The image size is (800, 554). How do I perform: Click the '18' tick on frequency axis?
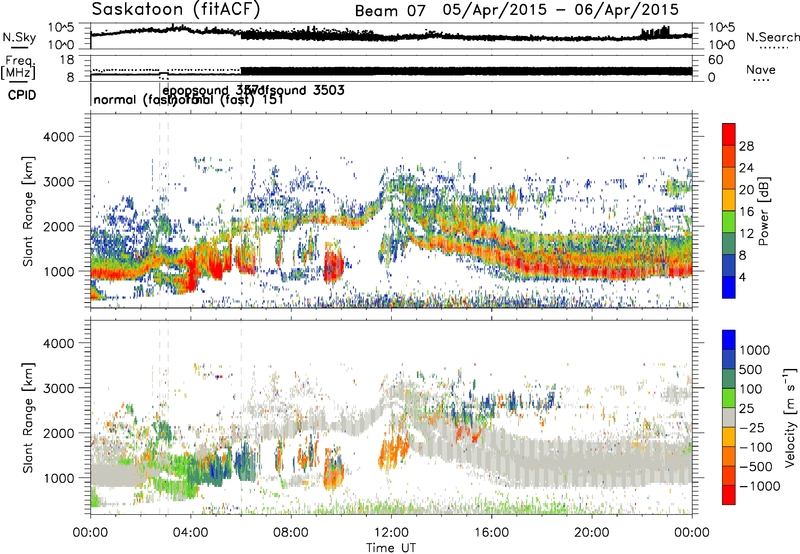pos(67,60)
